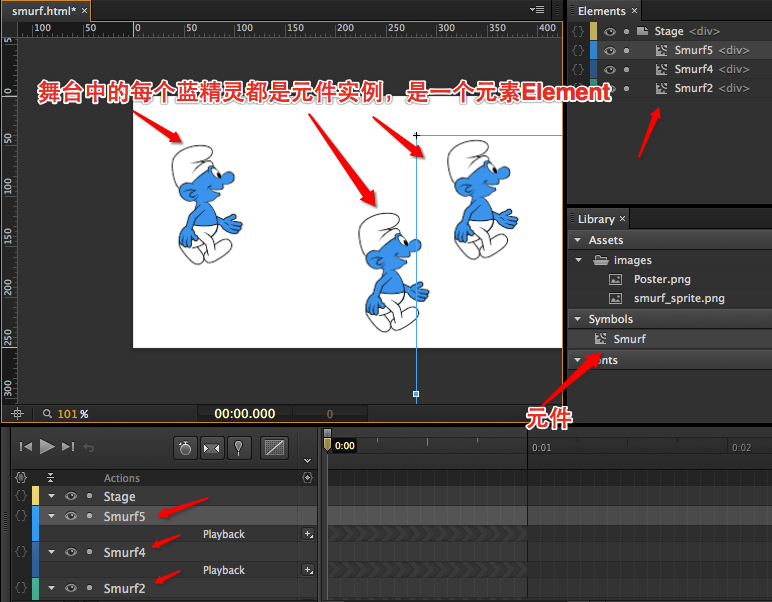Screen dimensions: 772x602
Task: Select Smurf4 in the Elements list
Action: pos(694,69)
